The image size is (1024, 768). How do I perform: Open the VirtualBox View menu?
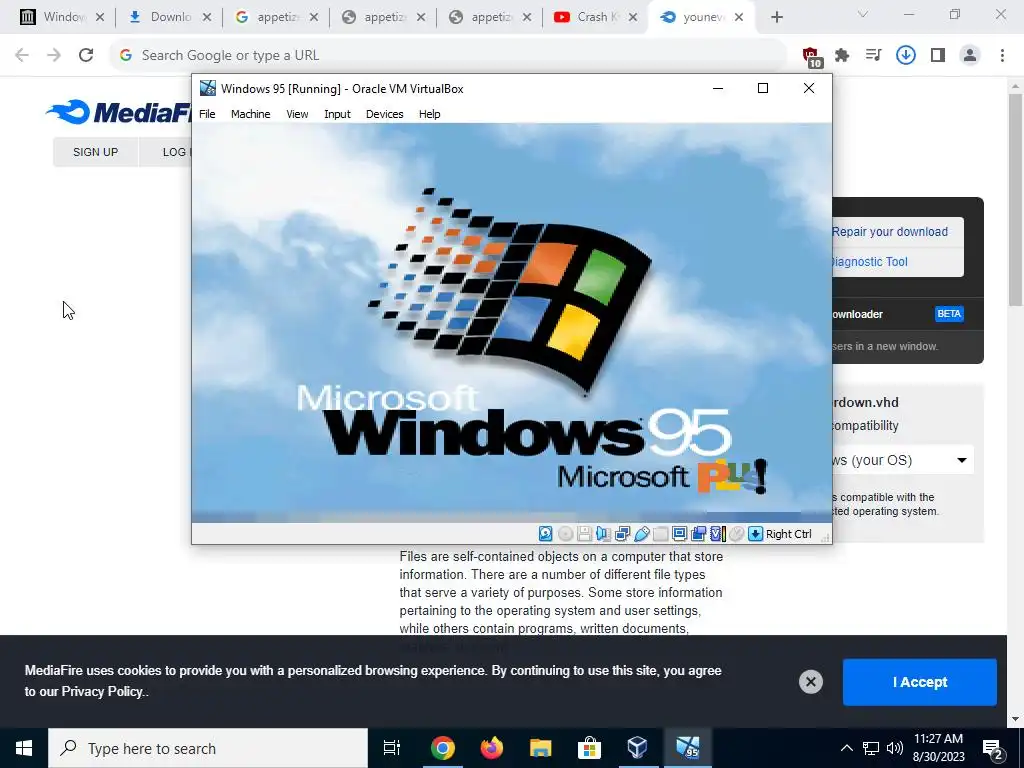click(x=297, y=114)
